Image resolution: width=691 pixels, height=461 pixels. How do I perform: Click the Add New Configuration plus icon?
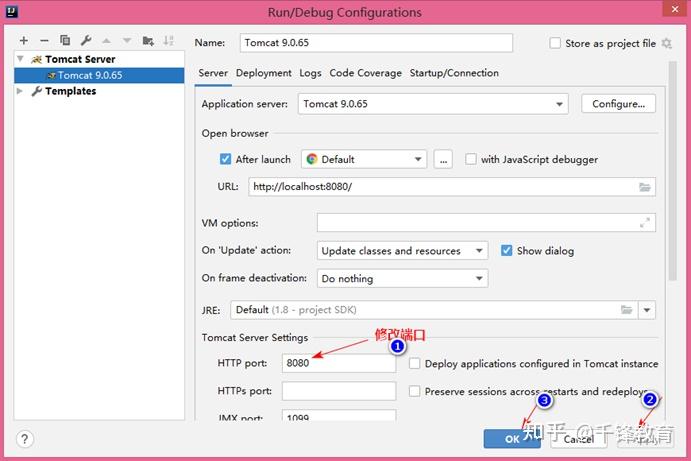tap(24, 41)
